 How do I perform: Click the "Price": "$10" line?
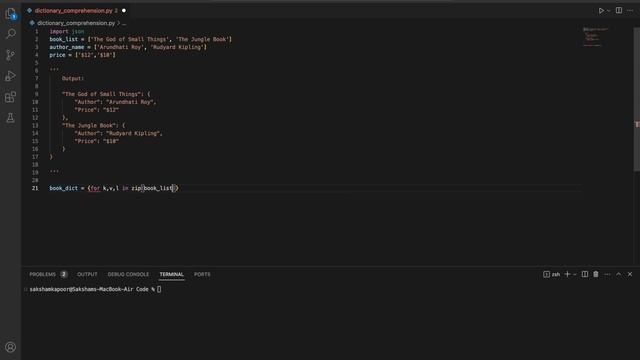(x=96, y=141)
